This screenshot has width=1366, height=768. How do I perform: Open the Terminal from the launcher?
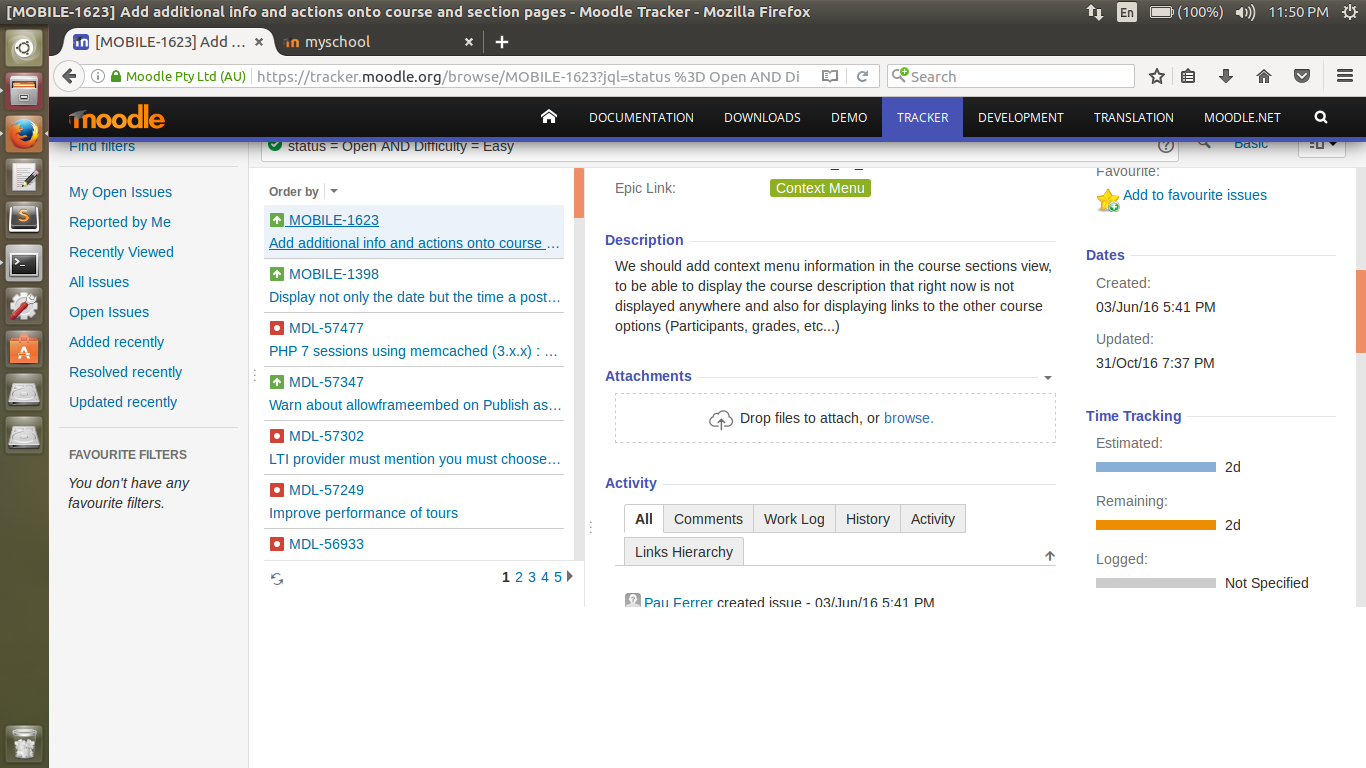pyautogui.click(x=24, y=264)
